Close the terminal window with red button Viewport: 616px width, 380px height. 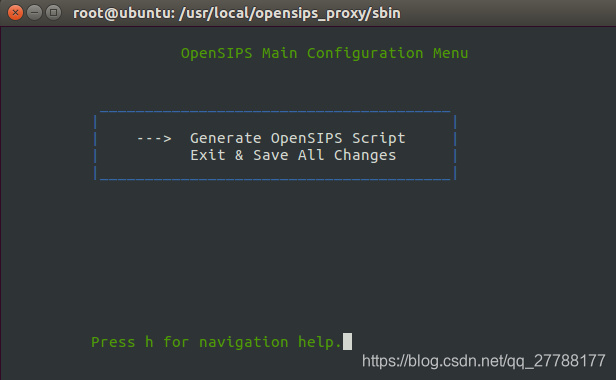coord(15,13)
